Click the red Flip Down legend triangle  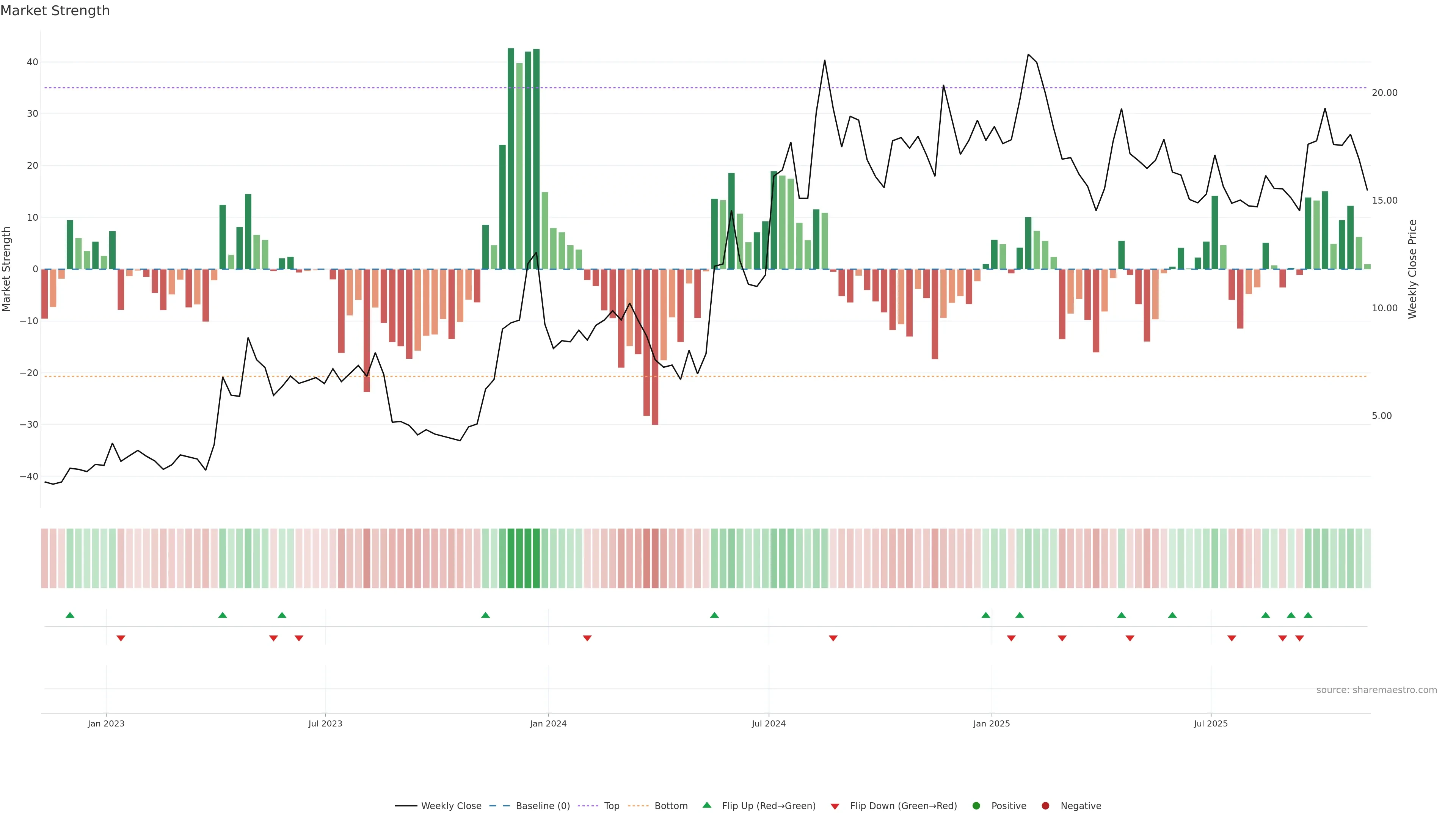(x=835, y=806)
